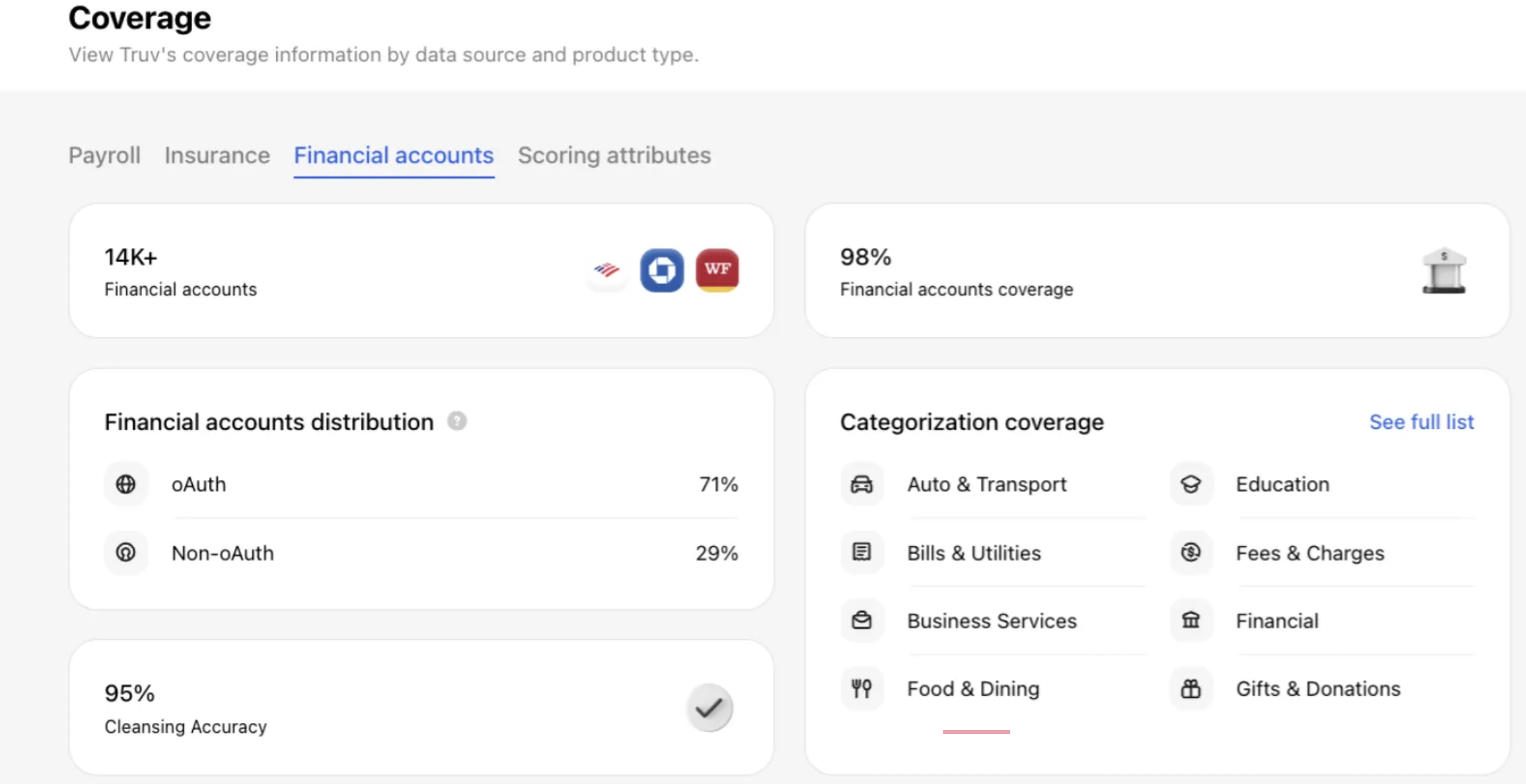
Task: Click the Non-oAuth row label
Action: tap(223, 552)
